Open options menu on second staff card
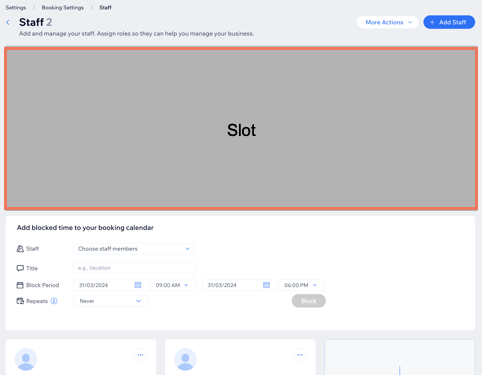The width and height of the screenshot is (482, 375). (300, 355)
